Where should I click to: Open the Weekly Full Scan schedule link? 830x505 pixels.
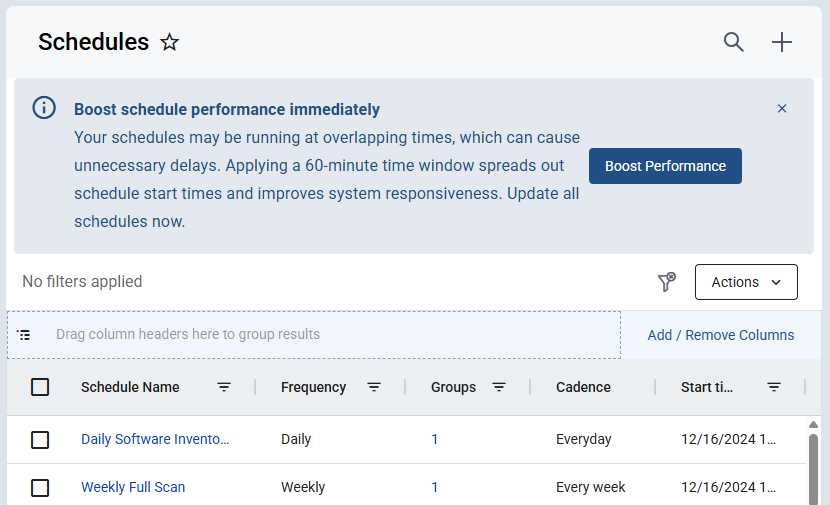(133, 487)
